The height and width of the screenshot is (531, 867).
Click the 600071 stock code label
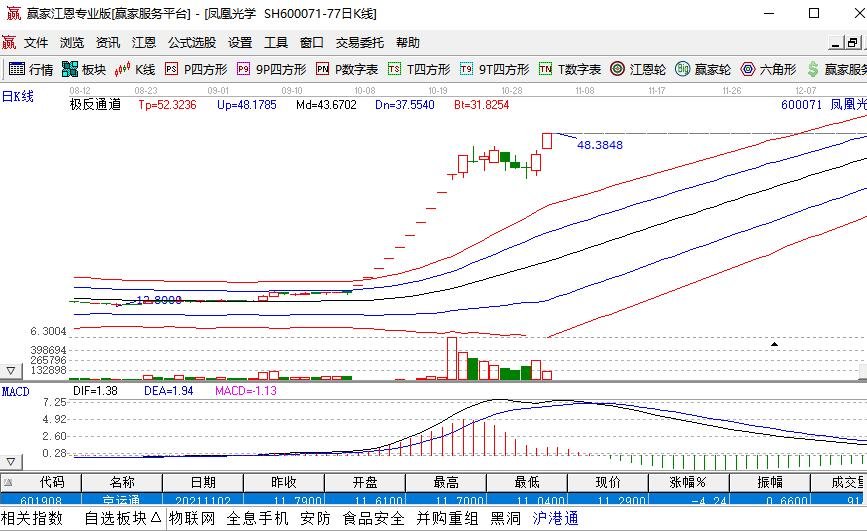click(801, 105)
